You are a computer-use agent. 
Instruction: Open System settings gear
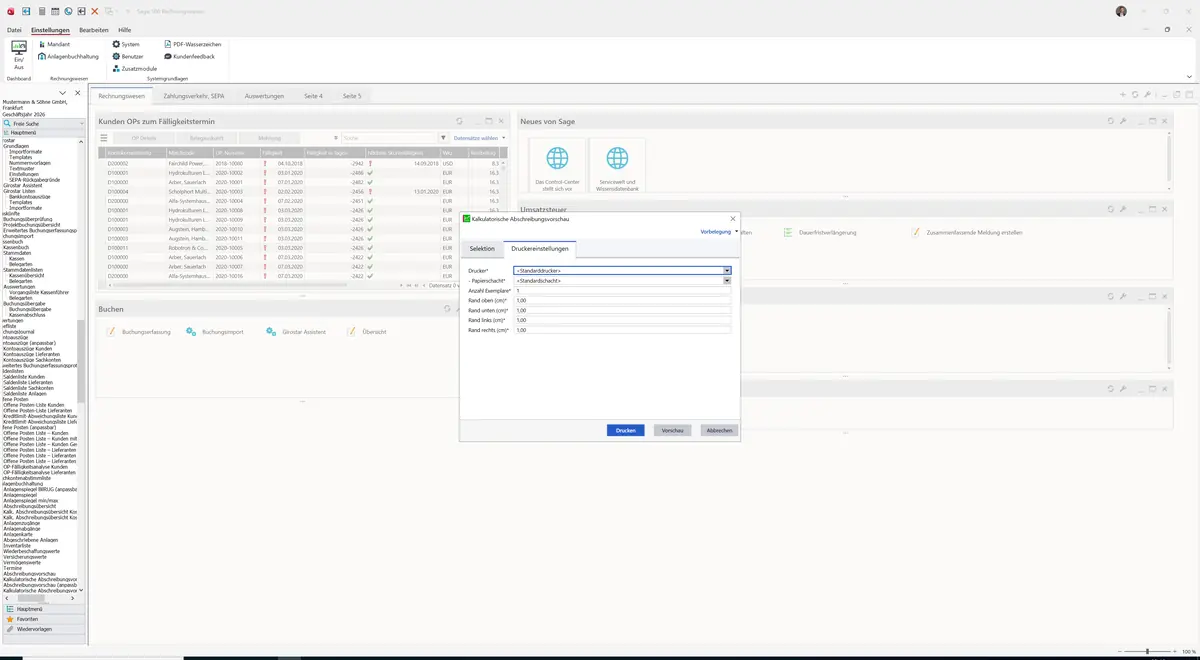point(126,44)
